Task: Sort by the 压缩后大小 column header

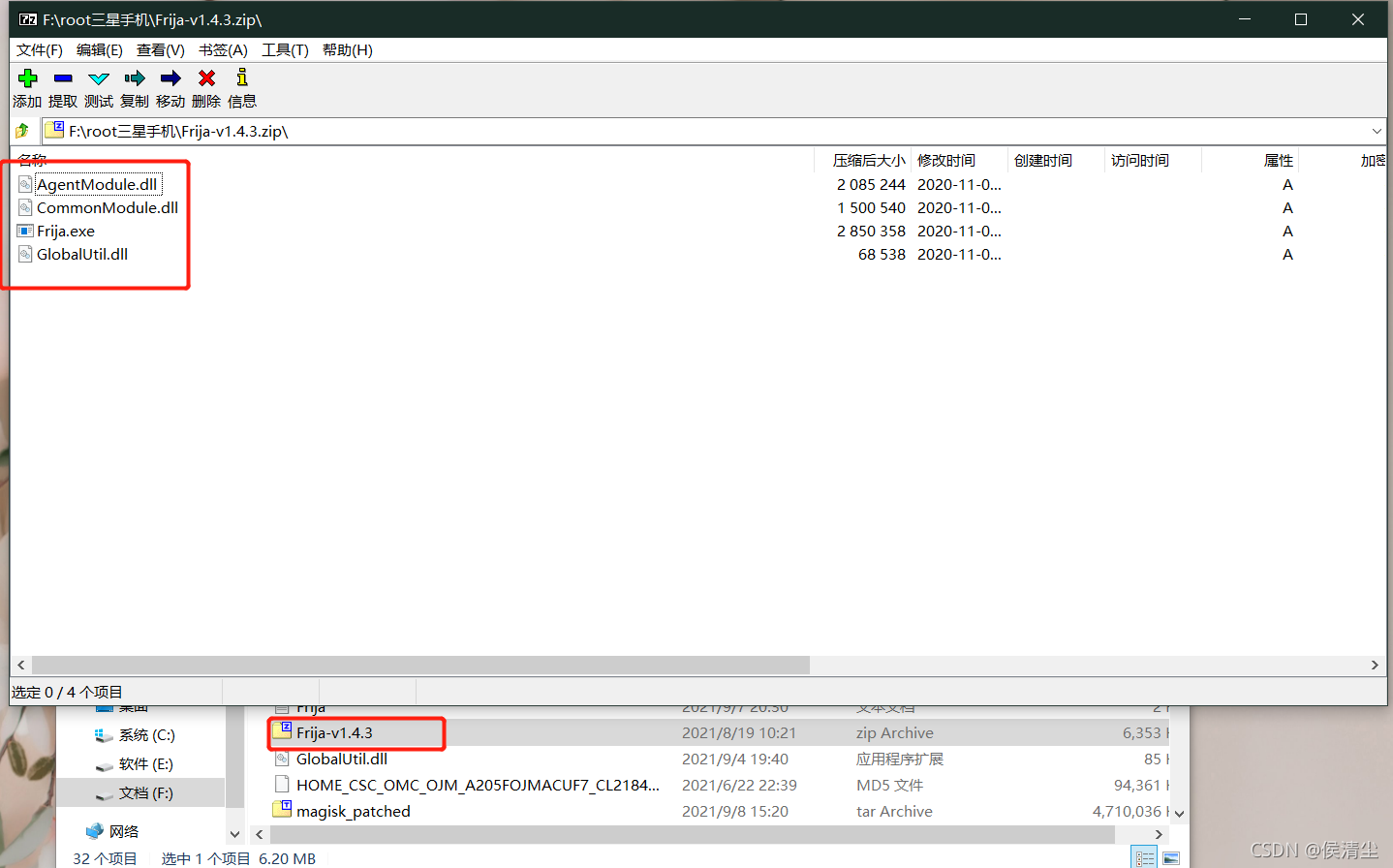Action: click(x=869, y=161)
